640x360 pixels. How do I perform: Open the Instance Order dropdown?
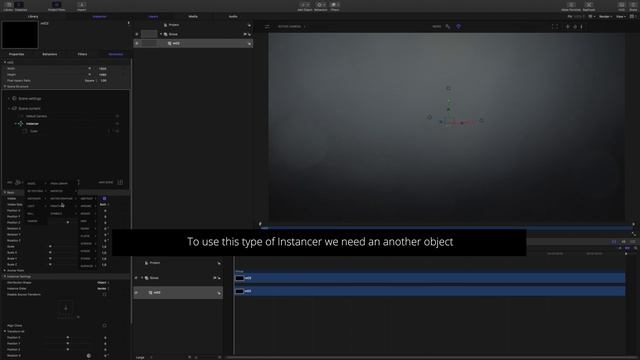tap(103, 289)
